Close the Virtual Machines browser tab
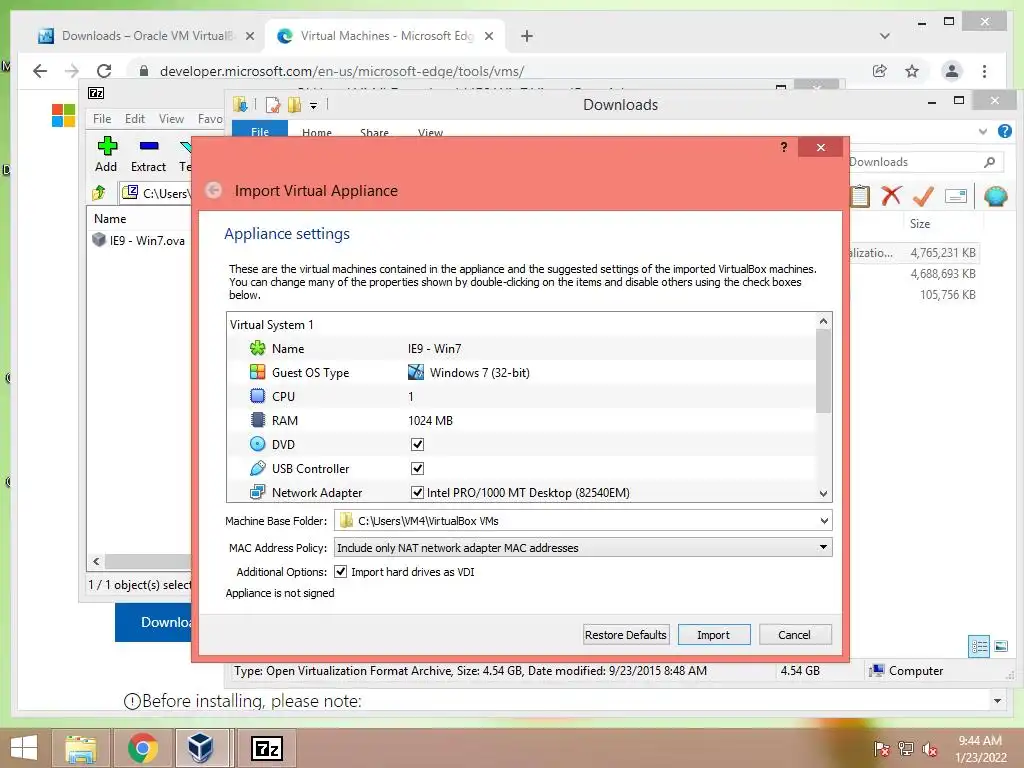Viewport: 1024px width, 768px height. click(x=488, y=36)
